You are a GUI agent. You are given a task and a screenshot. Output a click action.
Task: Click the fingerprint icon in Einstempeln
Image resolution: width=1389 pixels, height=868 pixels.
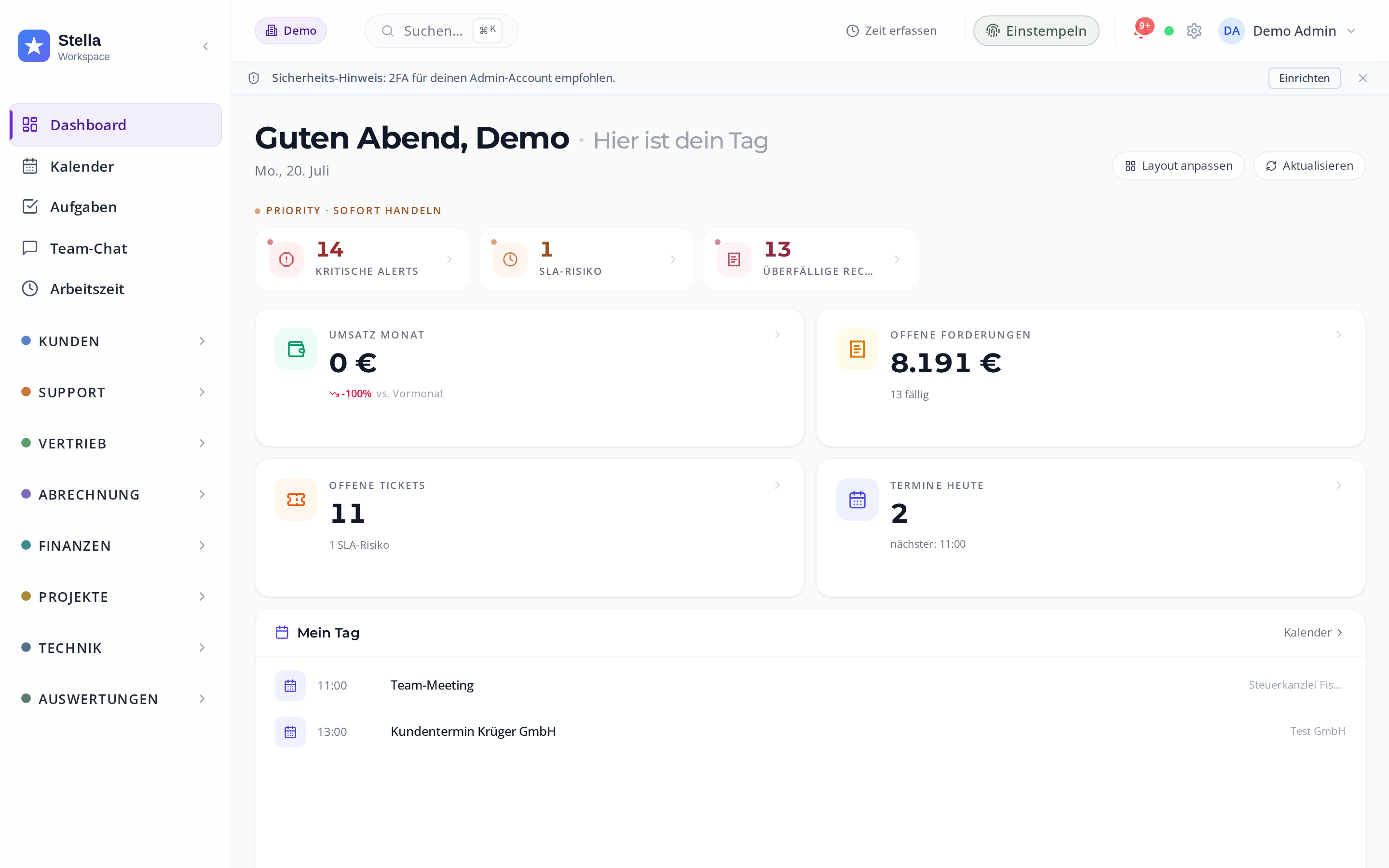pos(993,31)
